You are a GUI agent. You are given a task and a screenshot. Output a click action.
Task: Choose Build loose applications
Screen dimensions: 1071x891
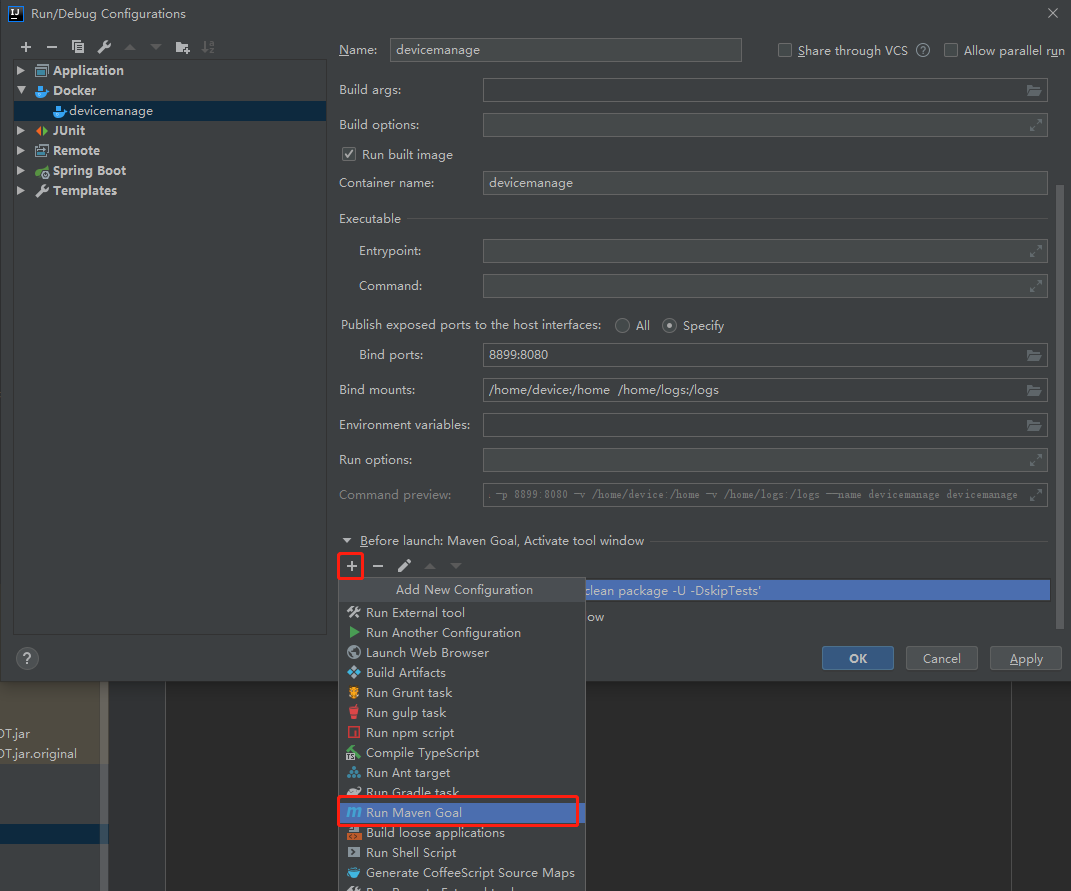click(x=462, y=833)
